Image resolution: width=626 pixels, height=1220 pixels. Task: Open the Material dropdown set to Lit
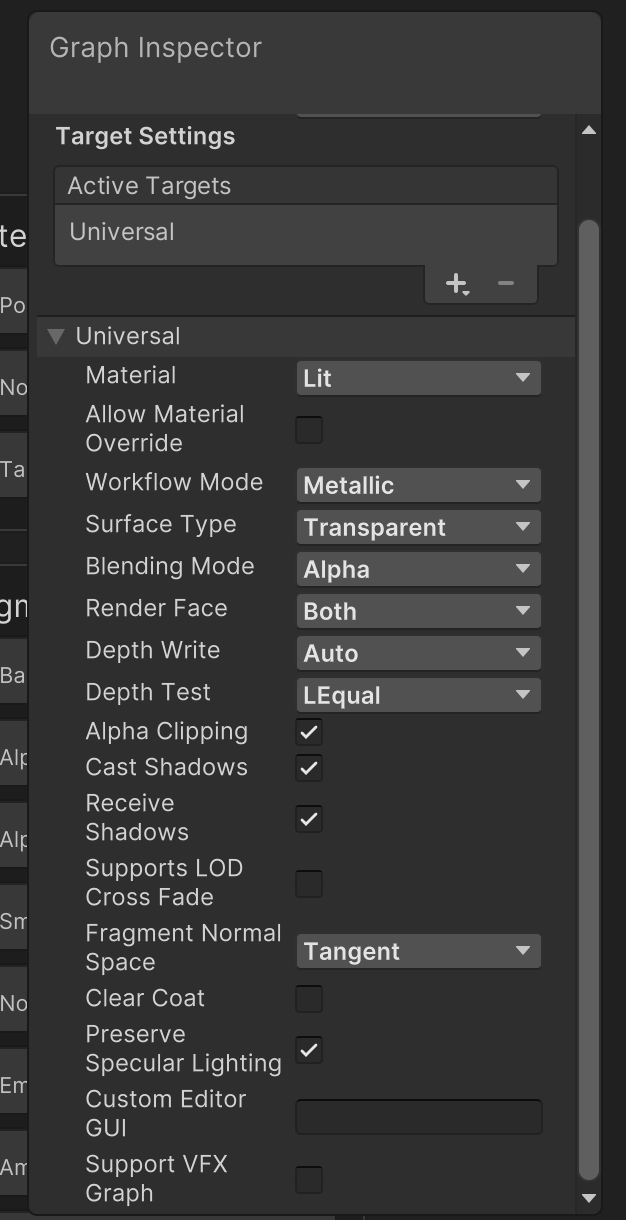(418, 378)
